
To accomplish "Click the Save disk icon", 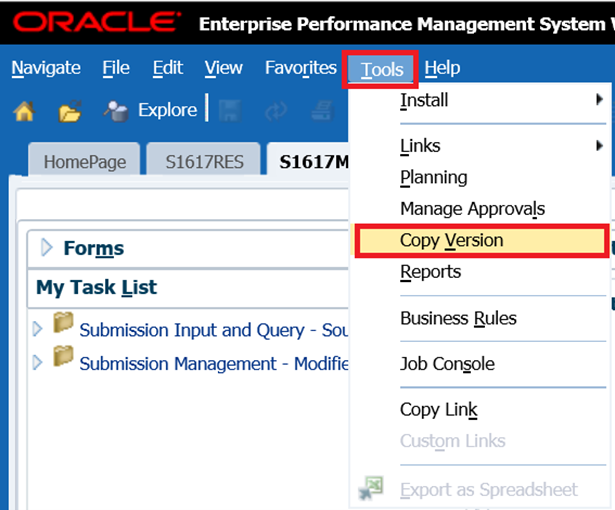I will pos(227,111).
